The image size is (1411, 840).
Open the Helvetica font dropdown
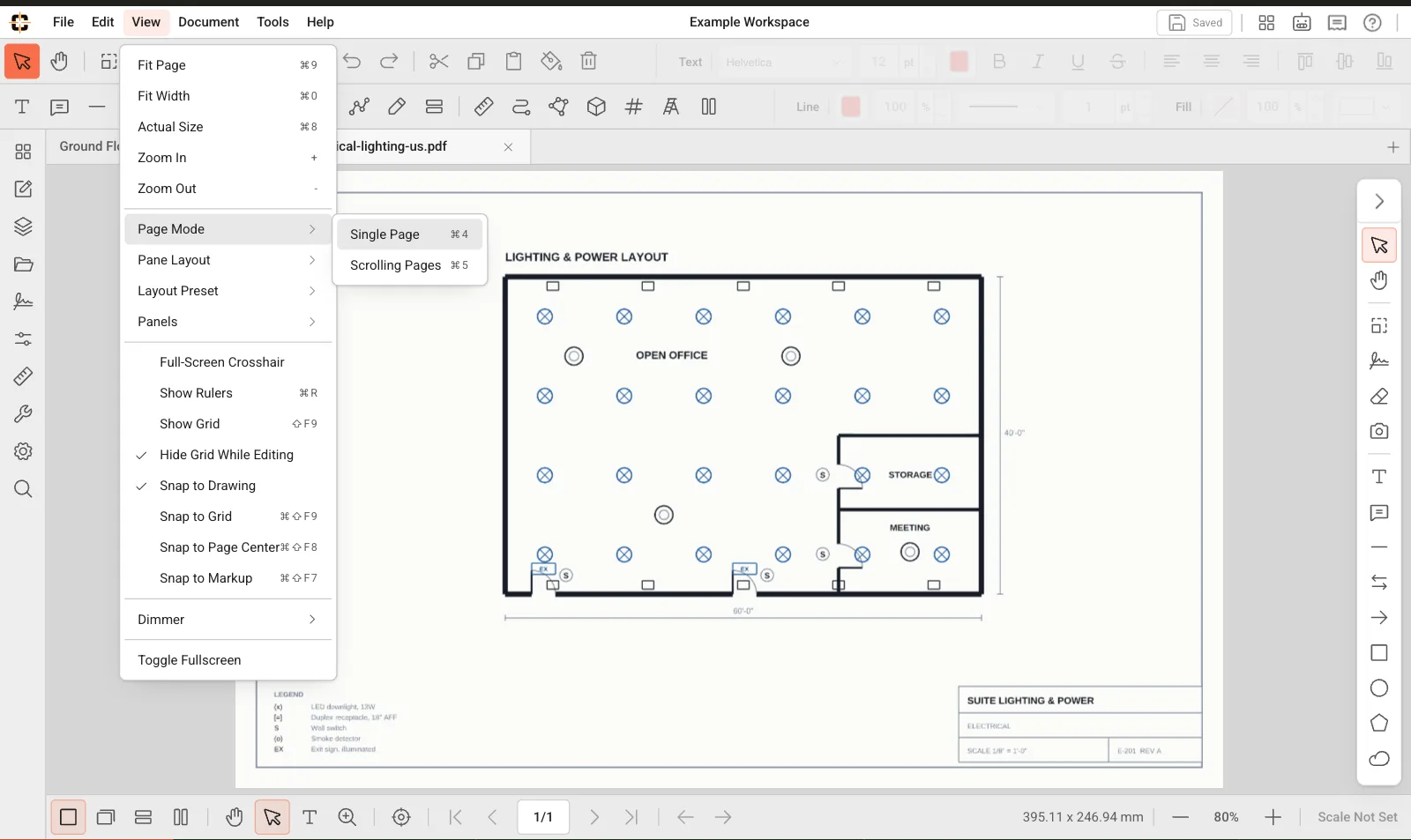[x=785, y=62]
